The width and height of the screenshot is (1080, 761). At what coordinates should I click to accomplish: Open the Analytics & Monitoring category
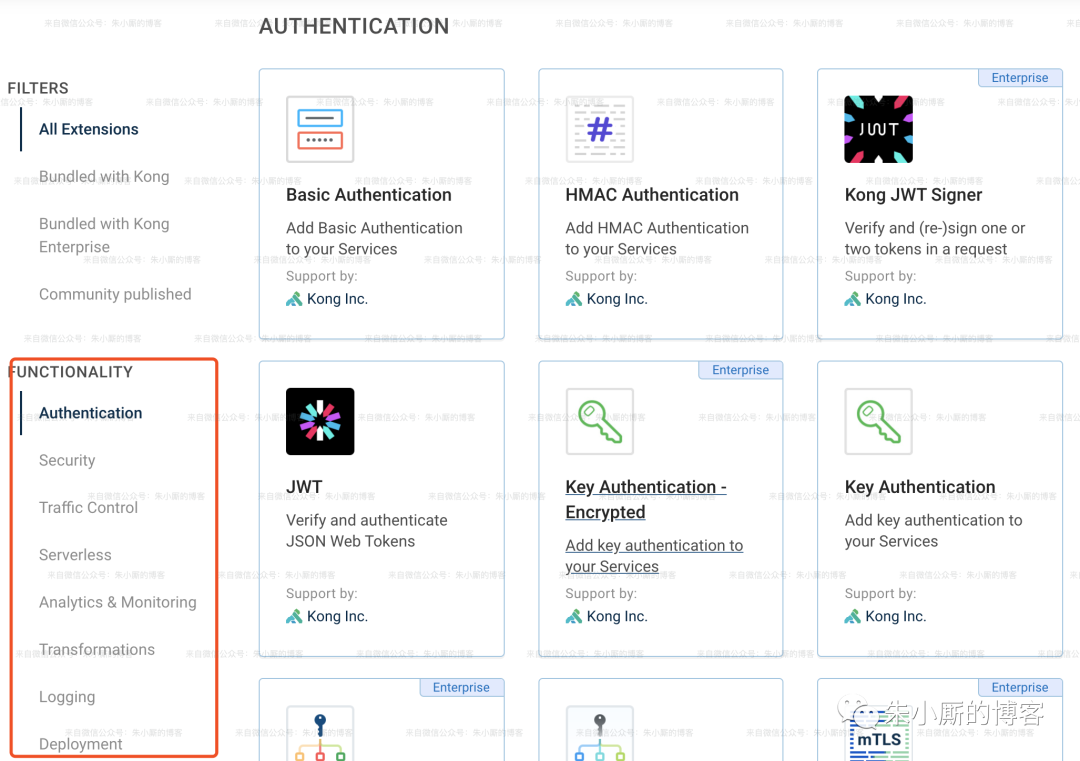coord(118,603)
